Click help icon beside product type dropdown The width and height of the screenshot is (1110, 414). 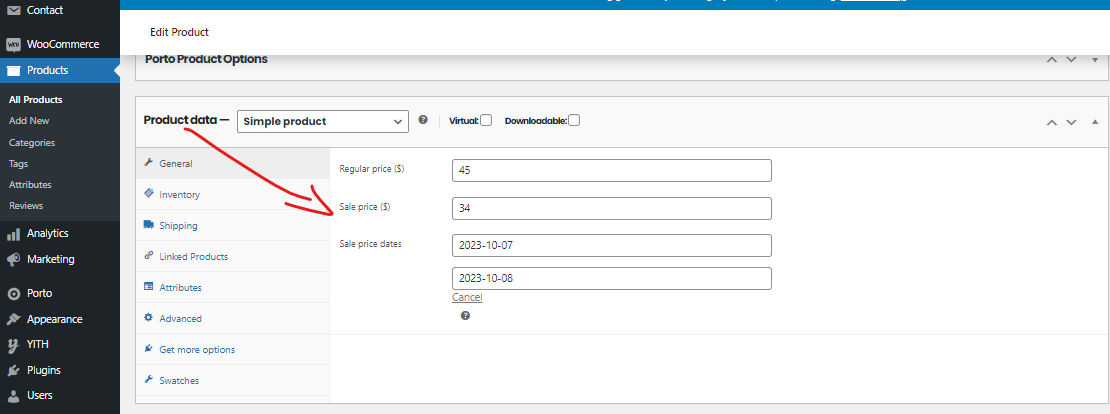click(x=423, y=120)
